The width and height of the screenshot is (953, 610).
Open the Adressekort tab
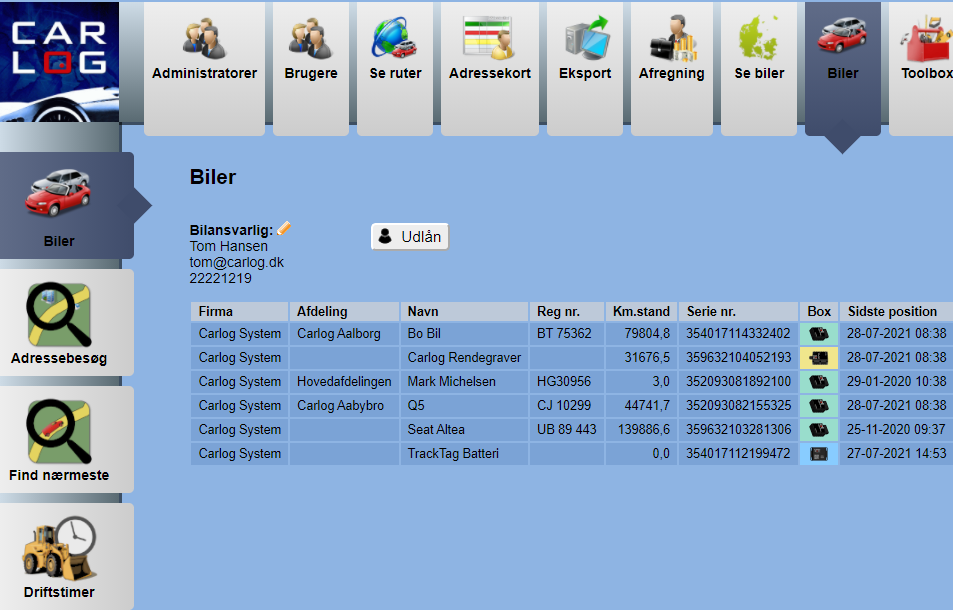pos(490,67)
